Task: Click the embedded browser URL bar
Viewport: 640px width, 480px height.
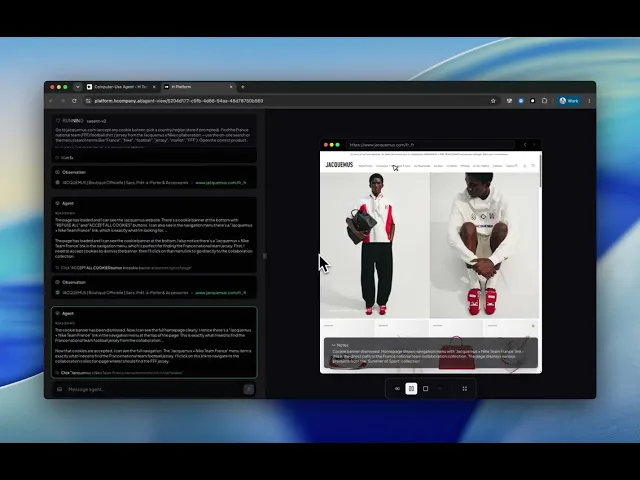Action: (x=430, y=145)
